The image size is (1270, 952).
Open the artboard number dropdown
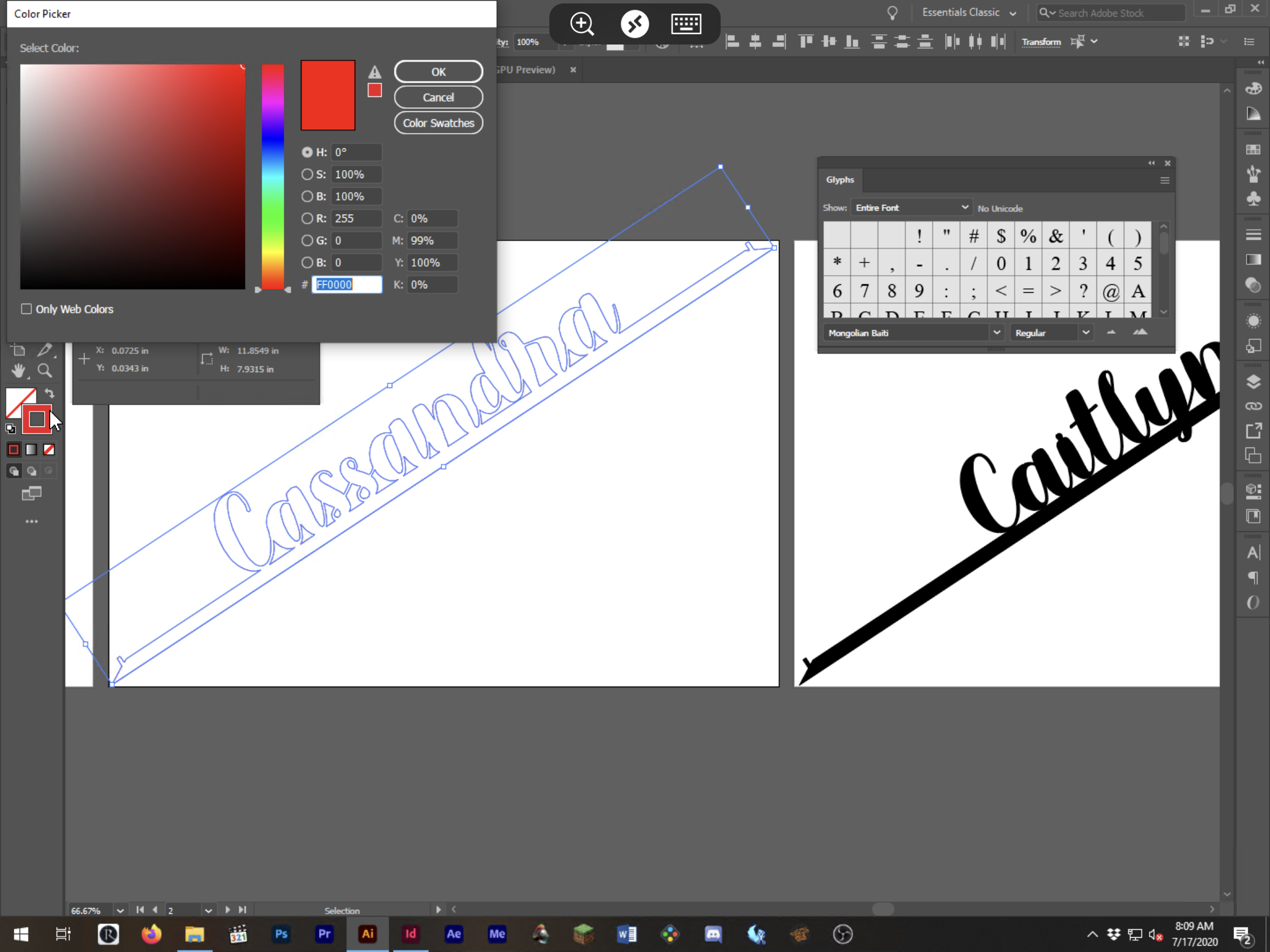(x=208, y=911)
